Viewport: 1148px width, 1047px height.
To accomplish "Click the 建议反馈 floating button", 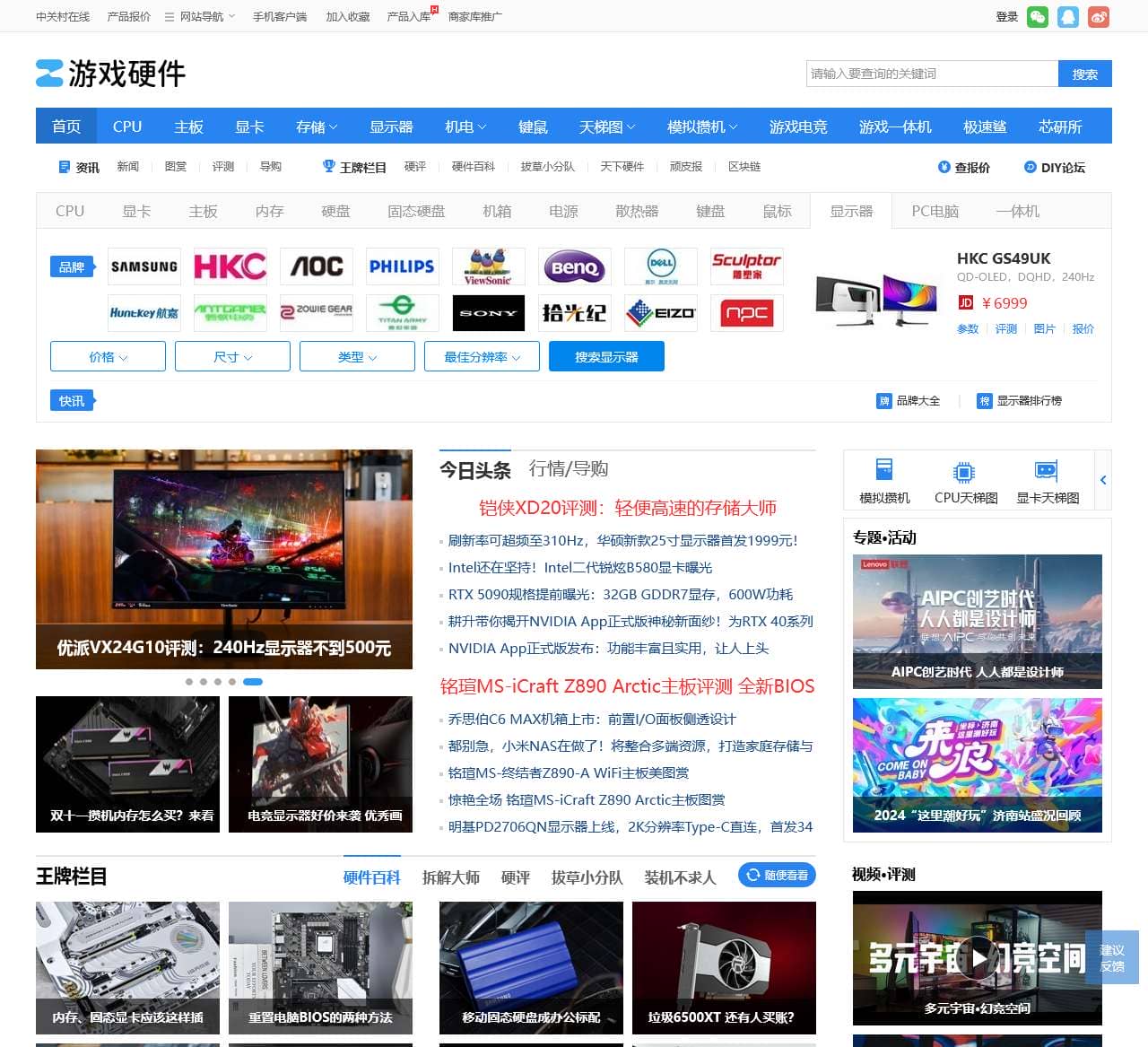I will (x=1112, y=958).
